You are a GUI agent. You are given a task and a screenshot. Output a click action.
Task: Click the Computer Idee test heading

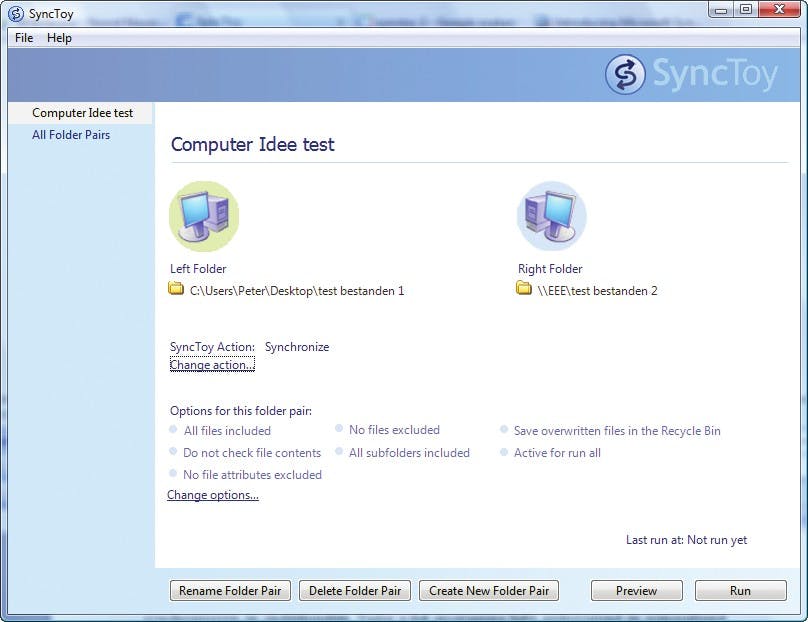[252, 144]
